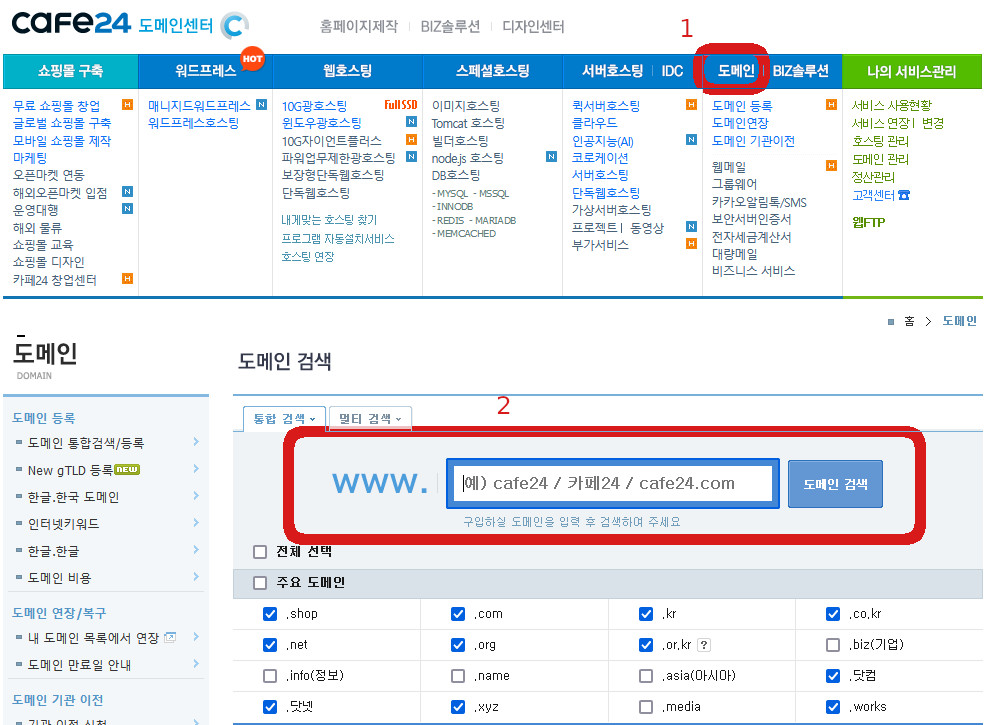The height and width of the screenshot is (725, 996).
Task: Click the round C emblem icon
Action: (x=234, y=25)
